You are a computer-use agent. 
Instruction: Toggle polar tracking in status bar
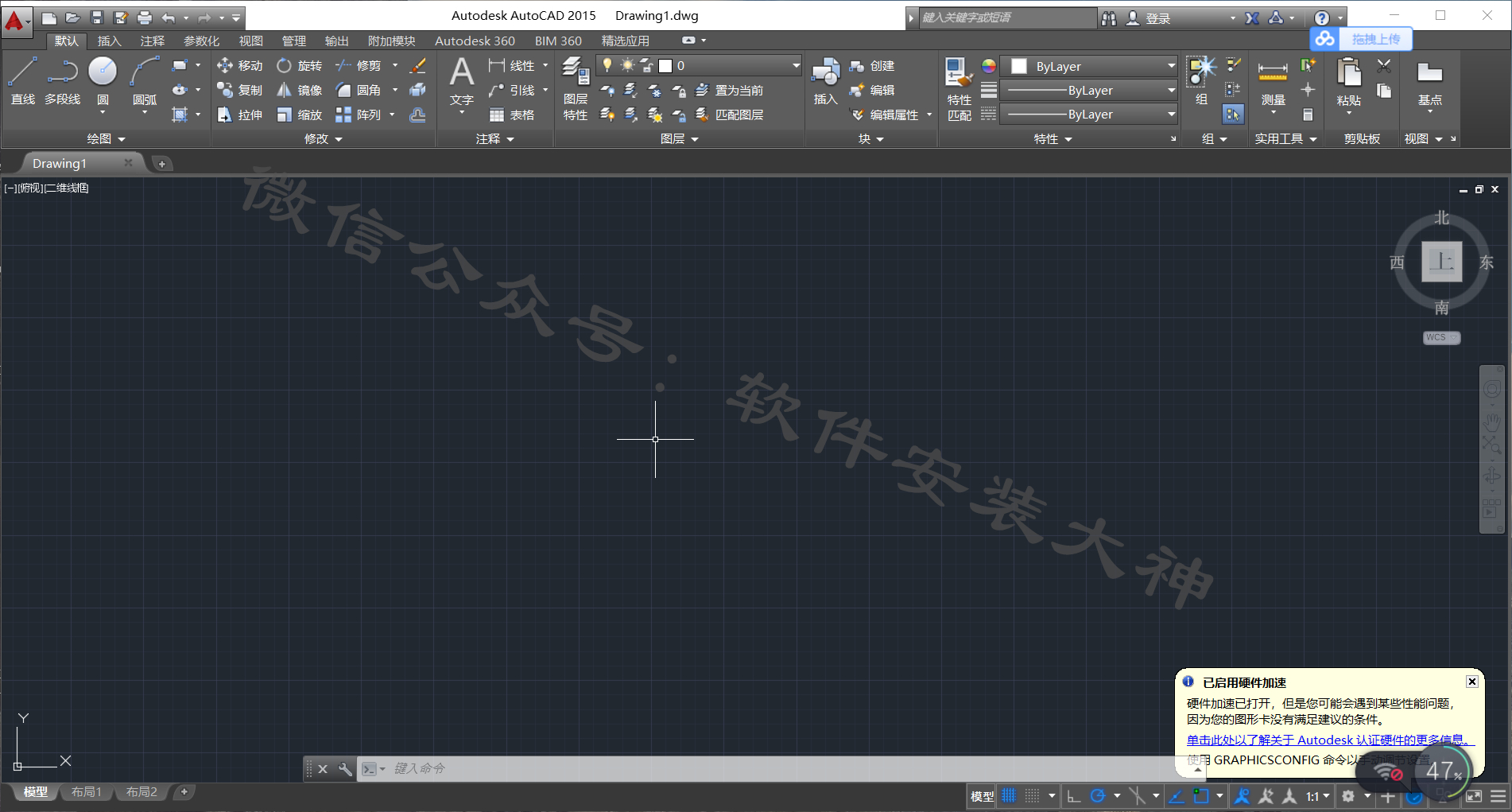1098,795
